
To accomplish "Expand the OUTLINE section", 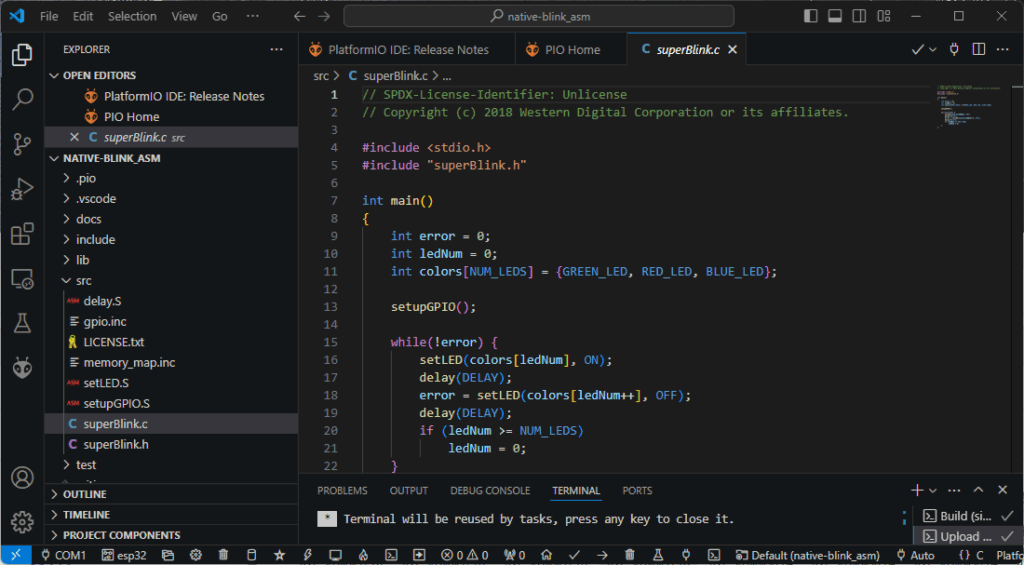I will point(85,494).
